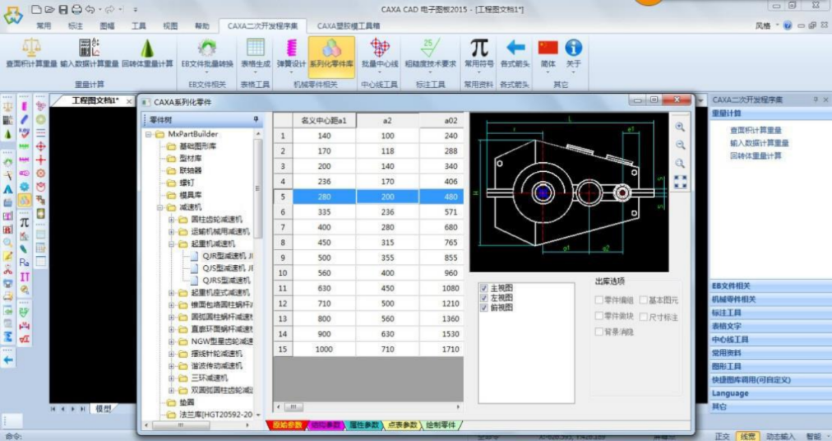Screen dimensions: 832x441
Task: Select table row 8 with value 450
Action: (x=368, y=243)
